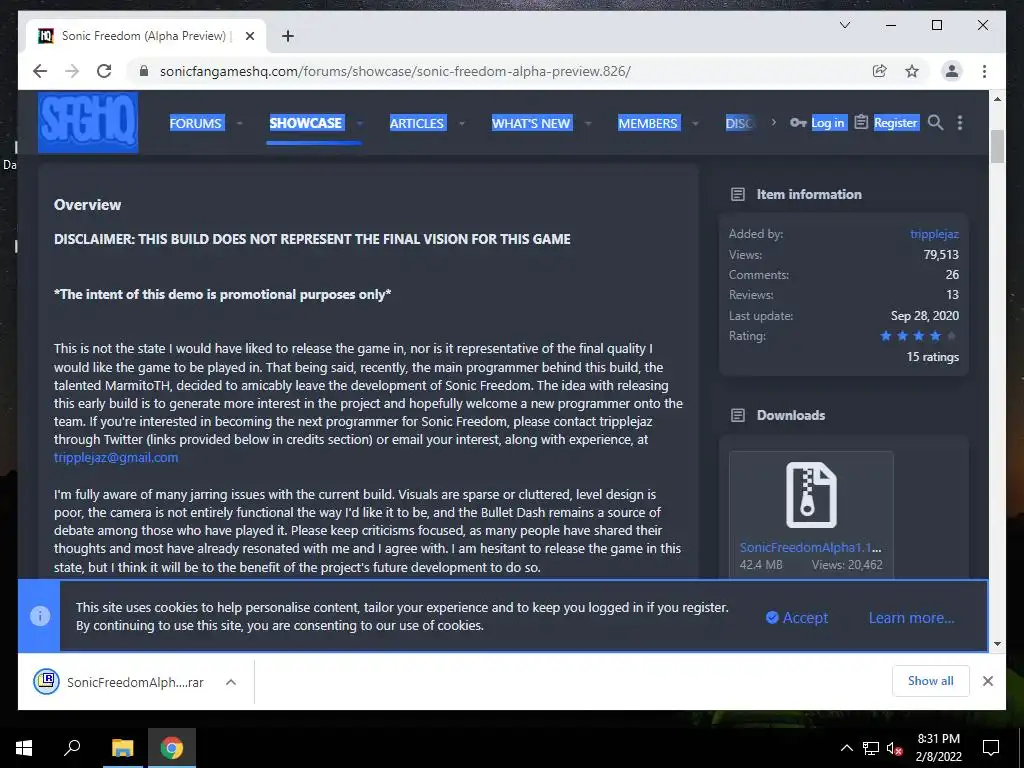Image resolution: width=1024 pixels, height=768 pixels.
Task: Select the Sonic Freedom browser tab
Action: 146,36
